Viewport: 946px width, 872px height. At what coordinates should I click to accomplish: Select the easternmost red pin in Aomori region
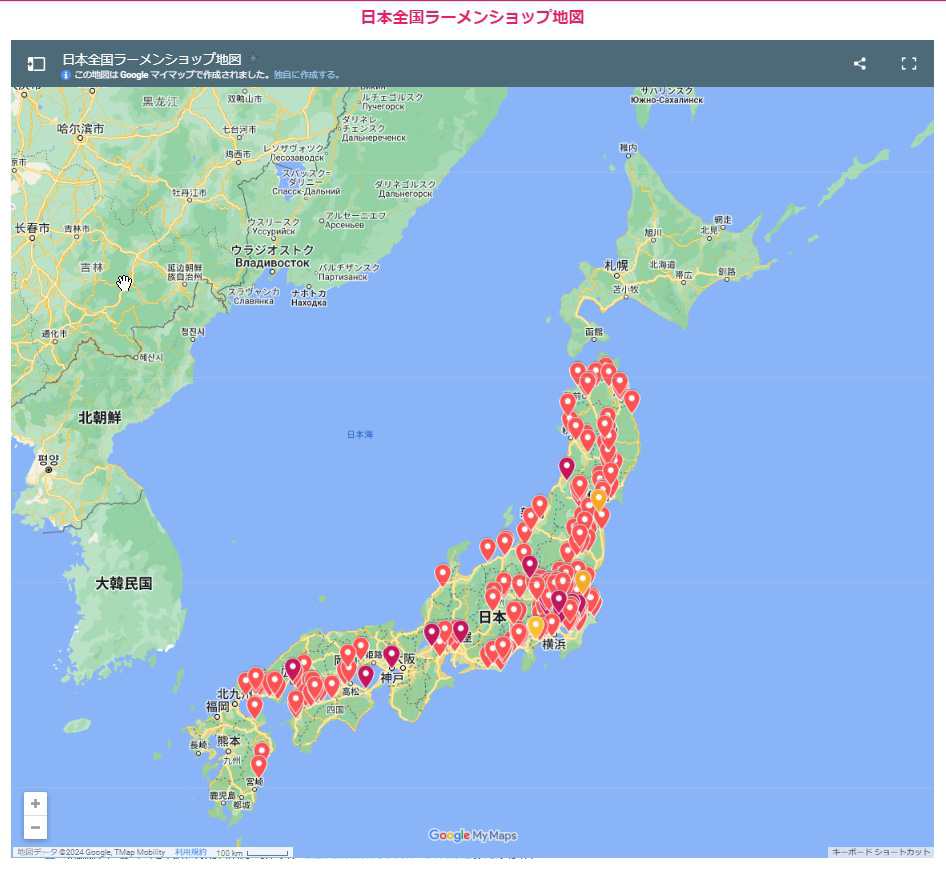click(x=631, y=400)
